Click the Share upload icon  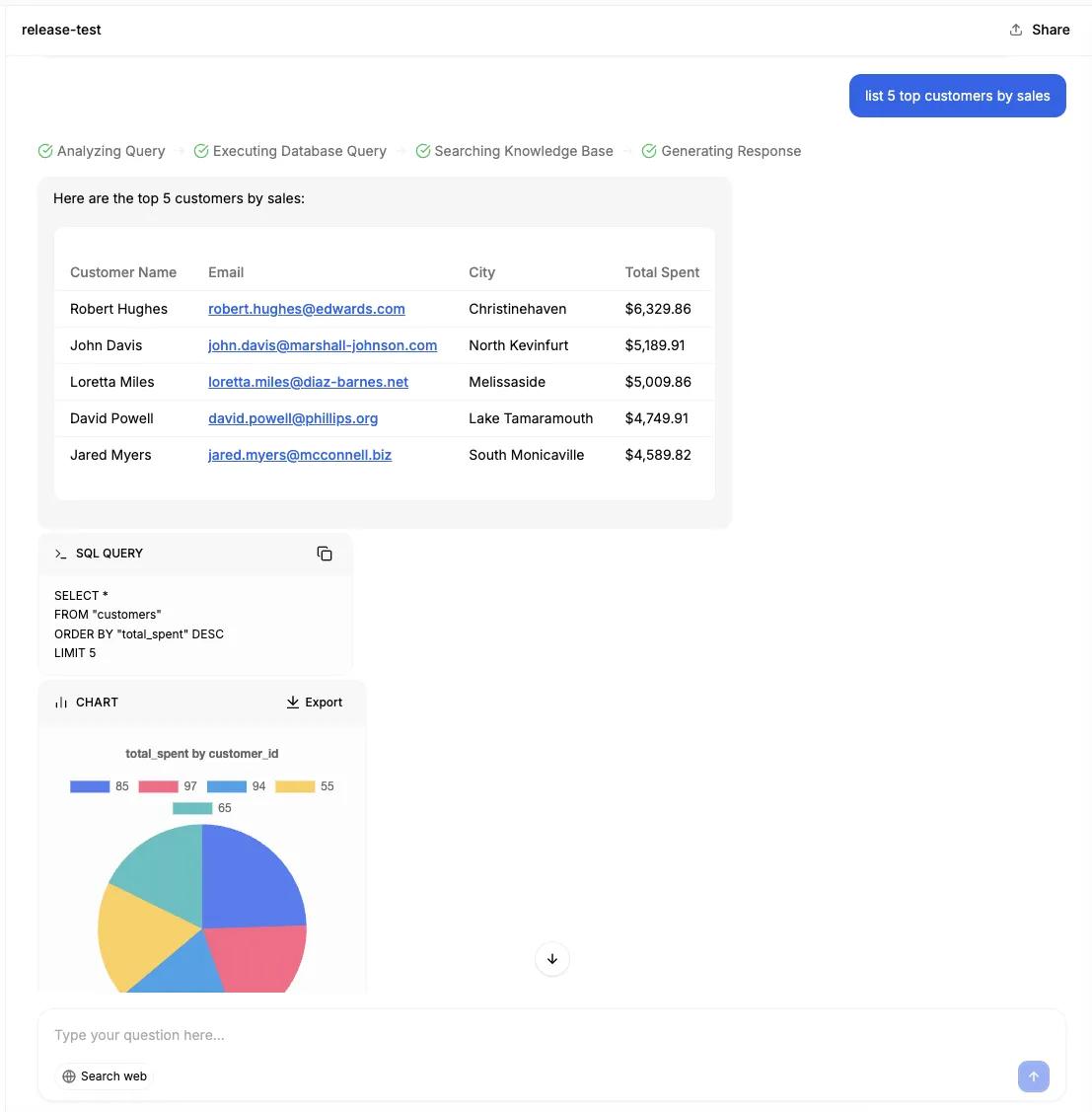click(1016, 30)
